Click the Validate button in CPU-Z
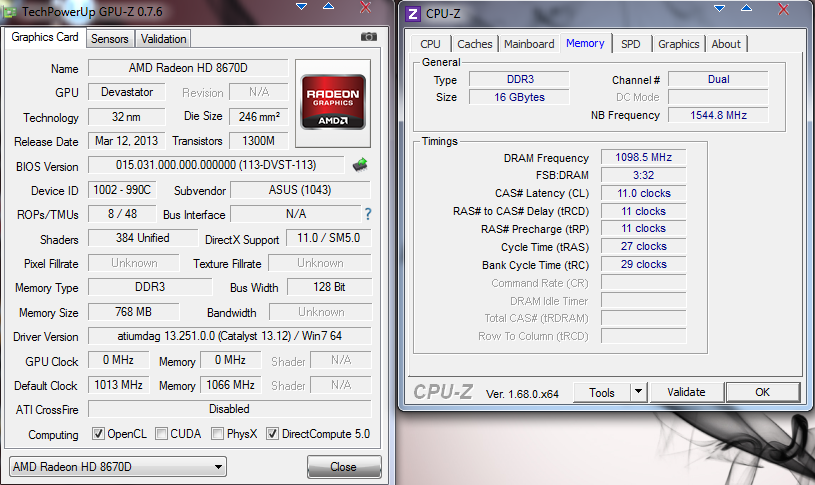815x485 pixels. tap(686, 392)
